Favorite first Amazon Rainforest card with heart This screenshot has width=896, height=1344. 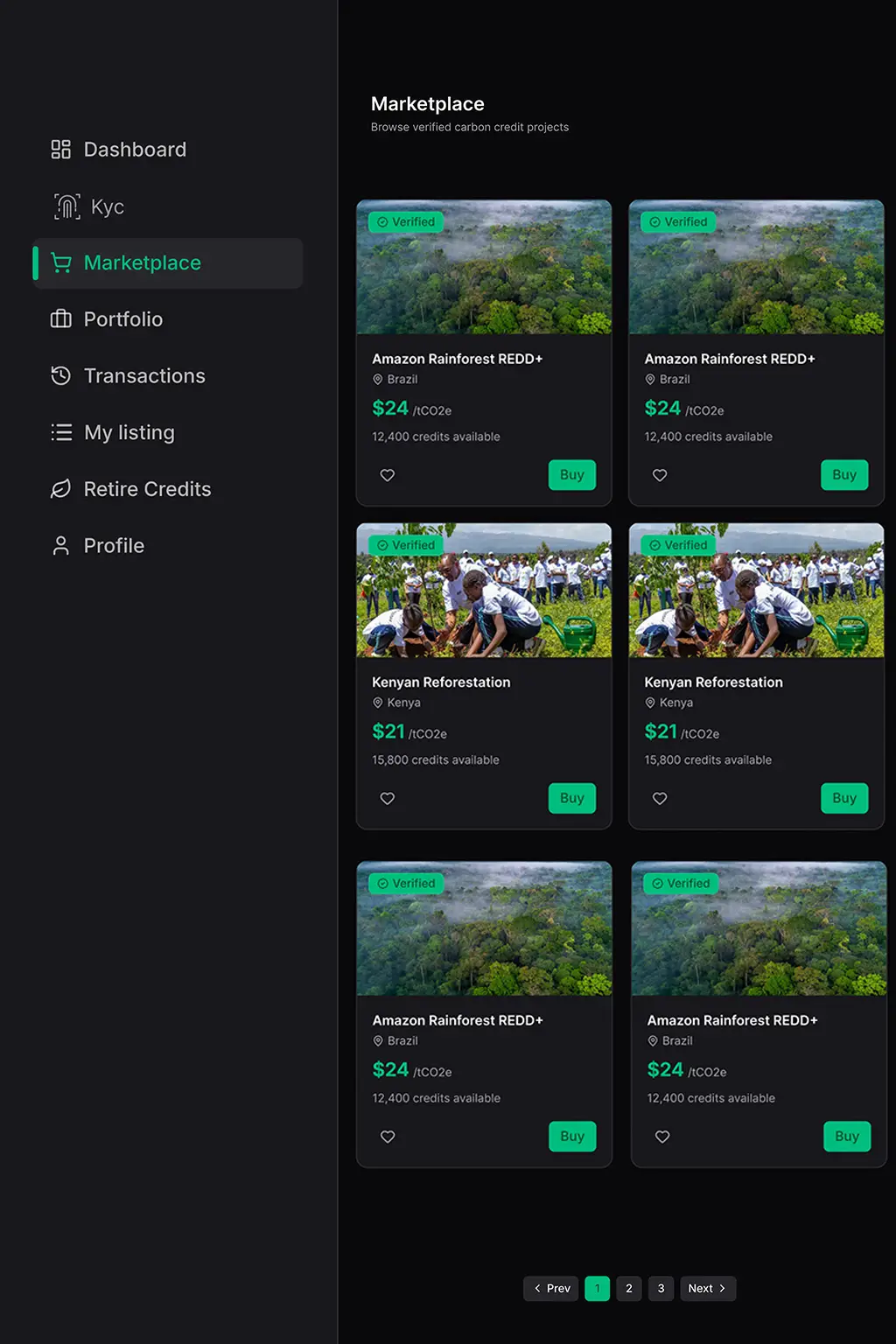click(x=388, y=475)
